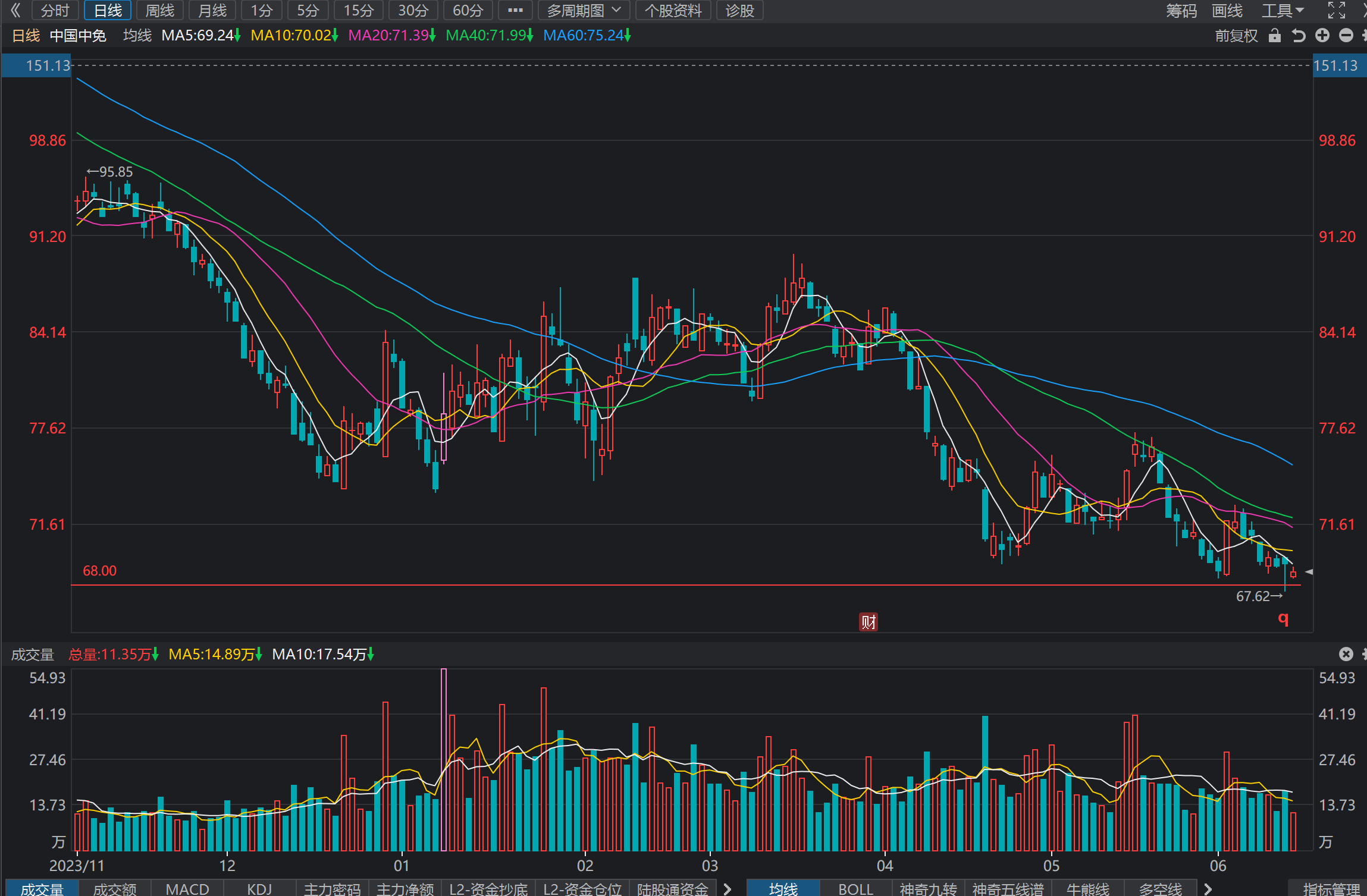
Task: Switch to 月线 monthly chart
Action: [x=212, y=10]
